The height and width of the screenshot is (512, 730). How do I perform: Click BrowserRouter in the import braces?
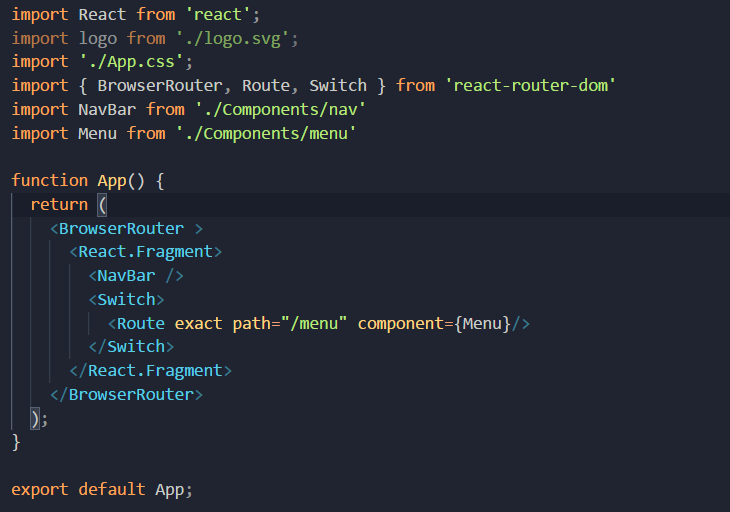160,86
